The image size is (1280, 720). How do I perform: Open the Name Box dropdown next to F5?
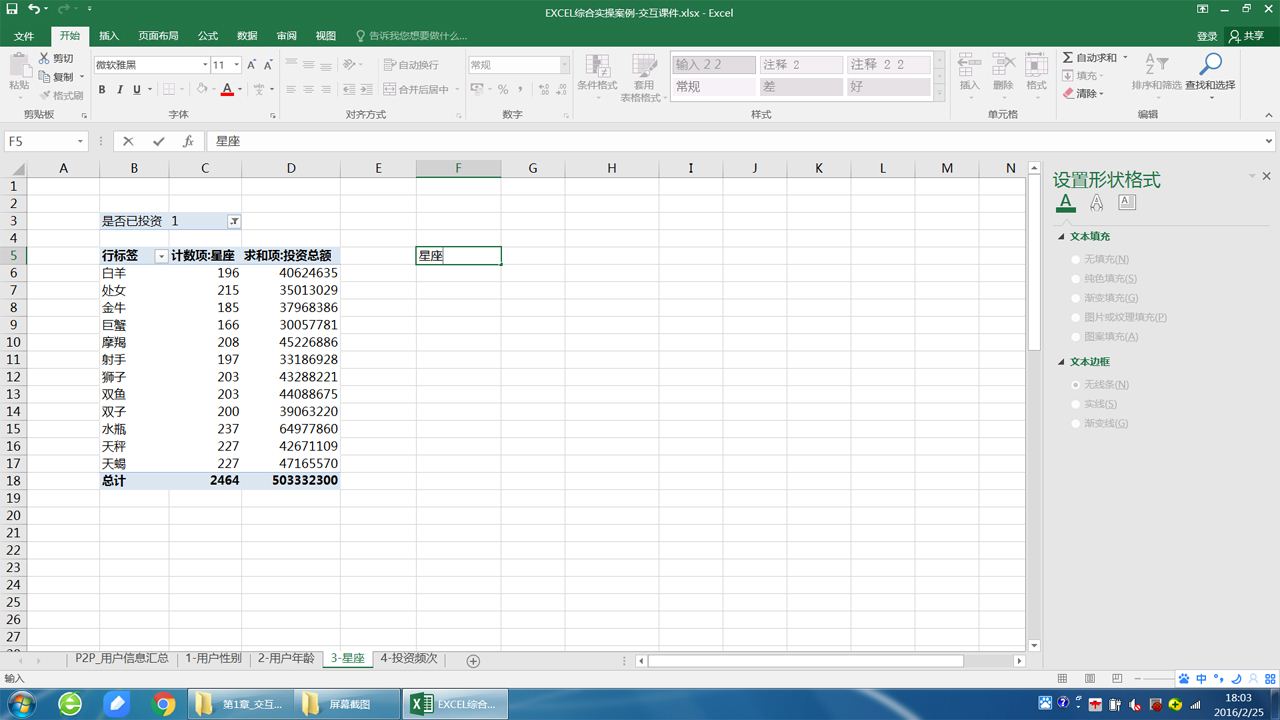pyautogui.click(x=79, y=142)
